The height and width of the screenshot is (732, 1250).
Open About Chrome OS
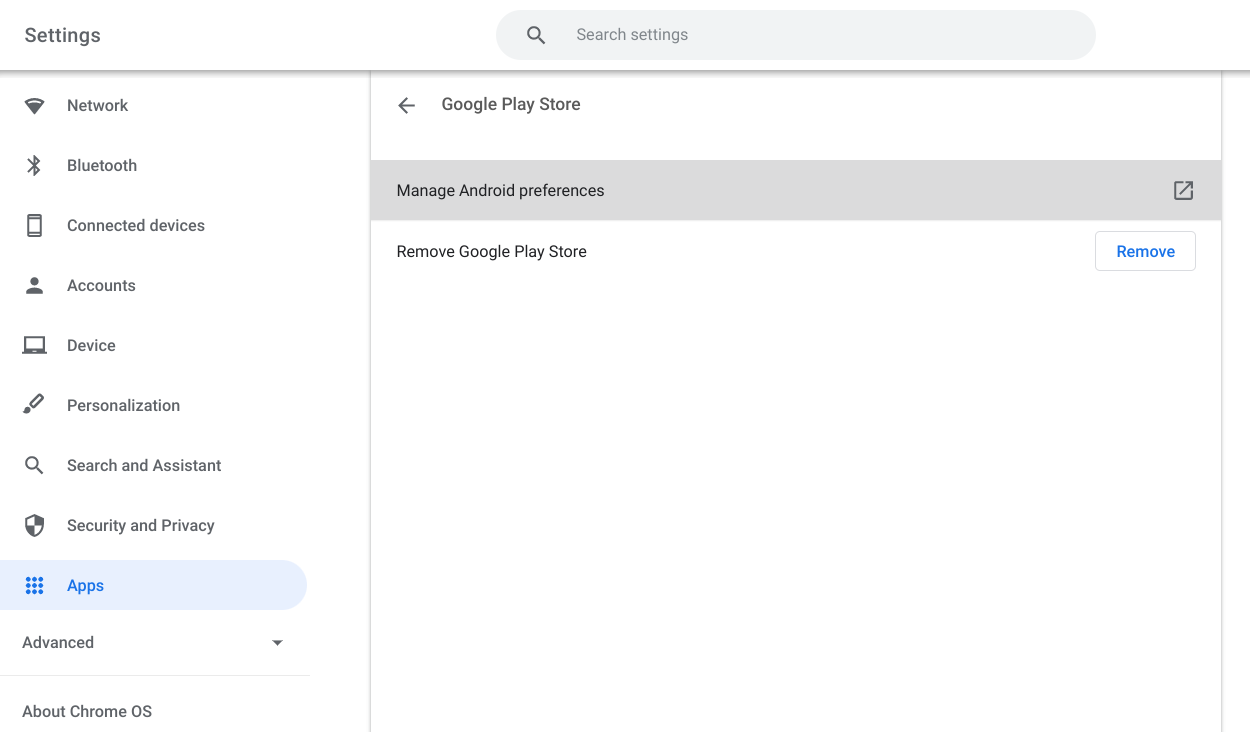tap(87, 711)
